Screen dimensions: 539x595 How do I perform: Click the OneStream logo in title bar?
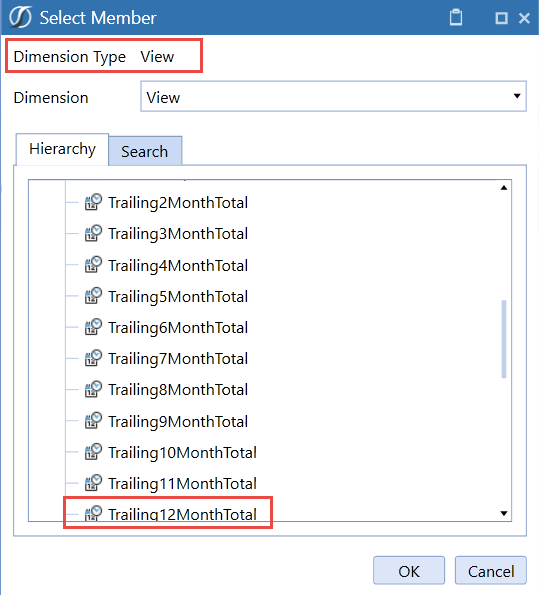[20, 17]
